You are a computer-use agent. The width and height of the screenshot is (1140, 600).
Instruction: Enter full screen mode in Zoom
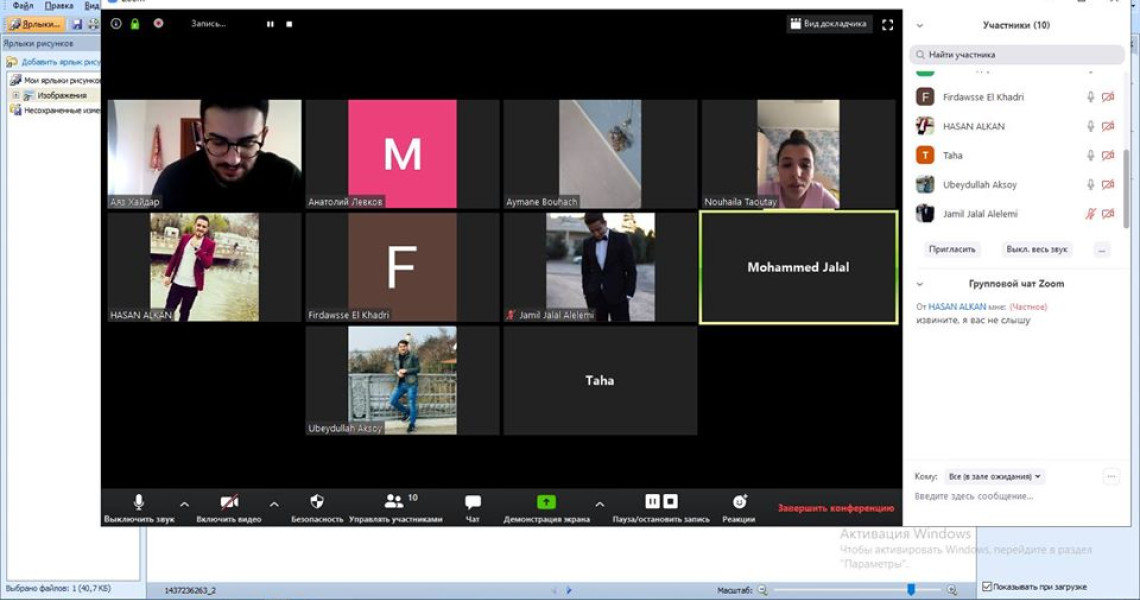coord(888,25)
